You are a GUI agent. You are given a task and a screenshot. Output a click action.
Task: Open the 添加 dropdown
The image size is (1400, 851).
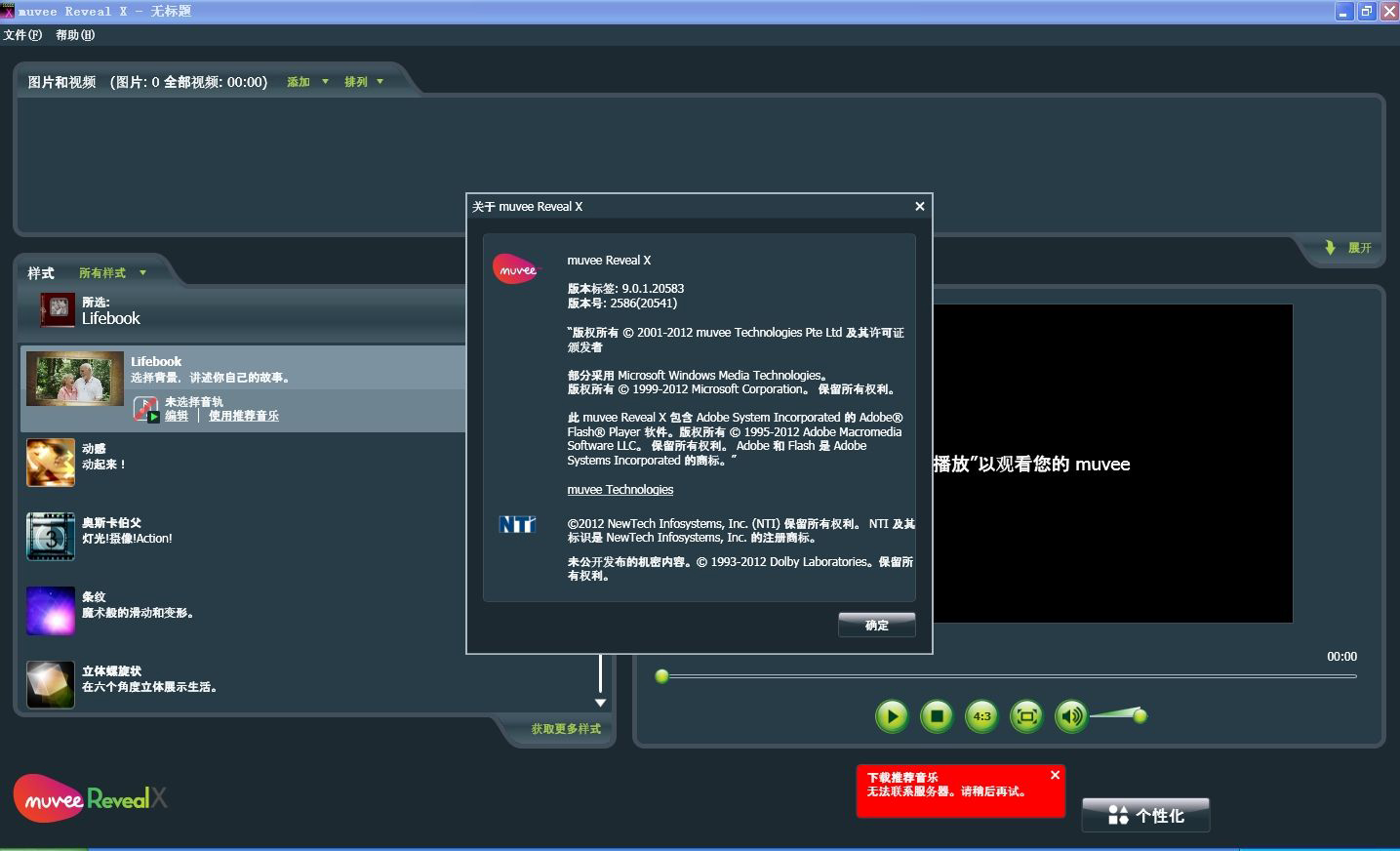tap(307, 82)
